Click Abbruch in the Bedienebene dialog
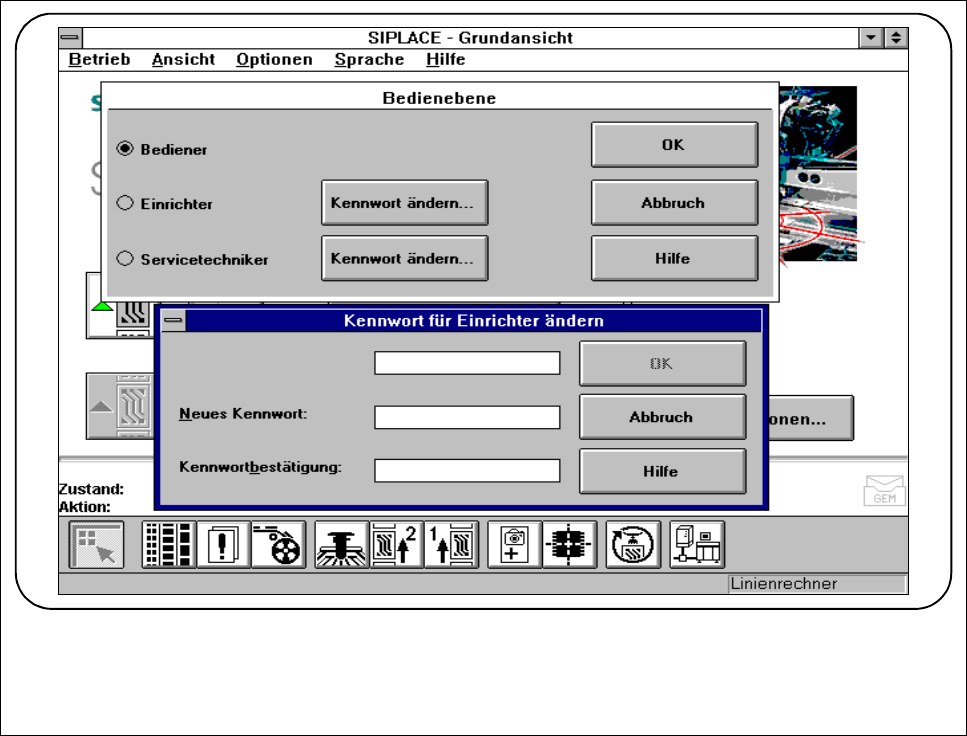967x736 pixels. point(674,202)
